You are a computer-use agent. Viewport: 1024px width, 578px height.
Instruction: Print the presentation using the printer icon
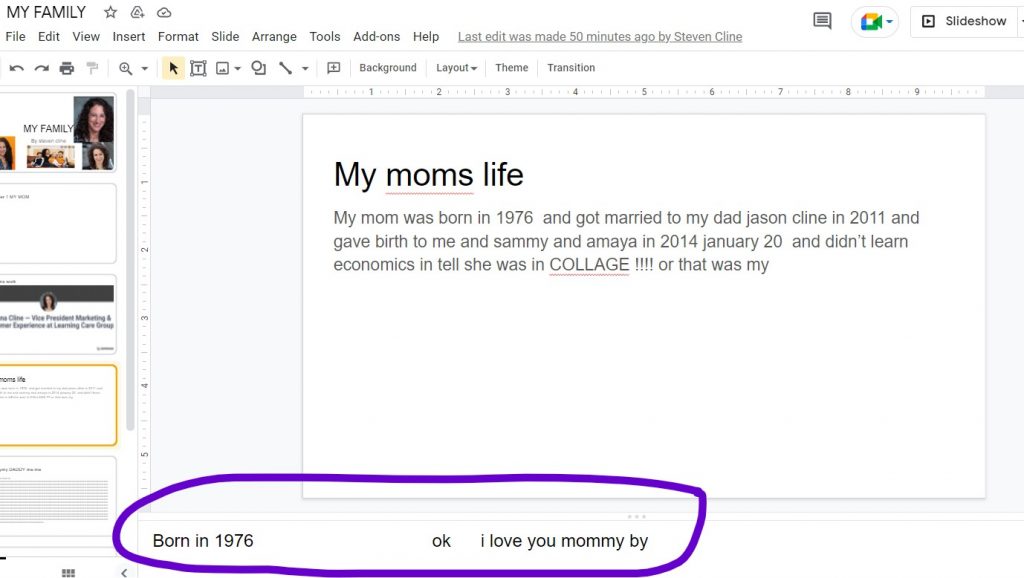pyautogui.click(x=67, y=68)
